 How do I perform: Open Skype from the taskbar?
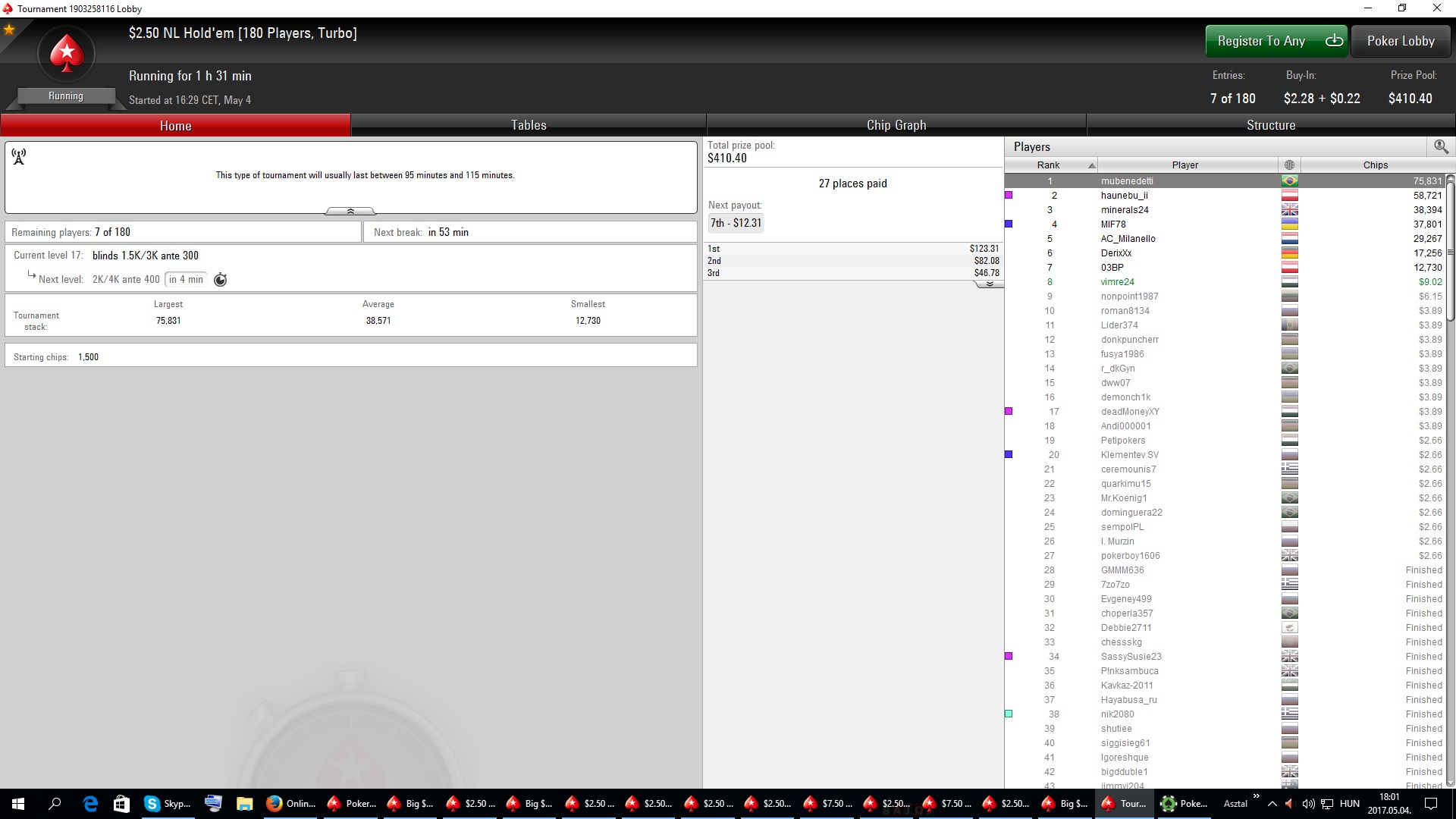(168, 804)
